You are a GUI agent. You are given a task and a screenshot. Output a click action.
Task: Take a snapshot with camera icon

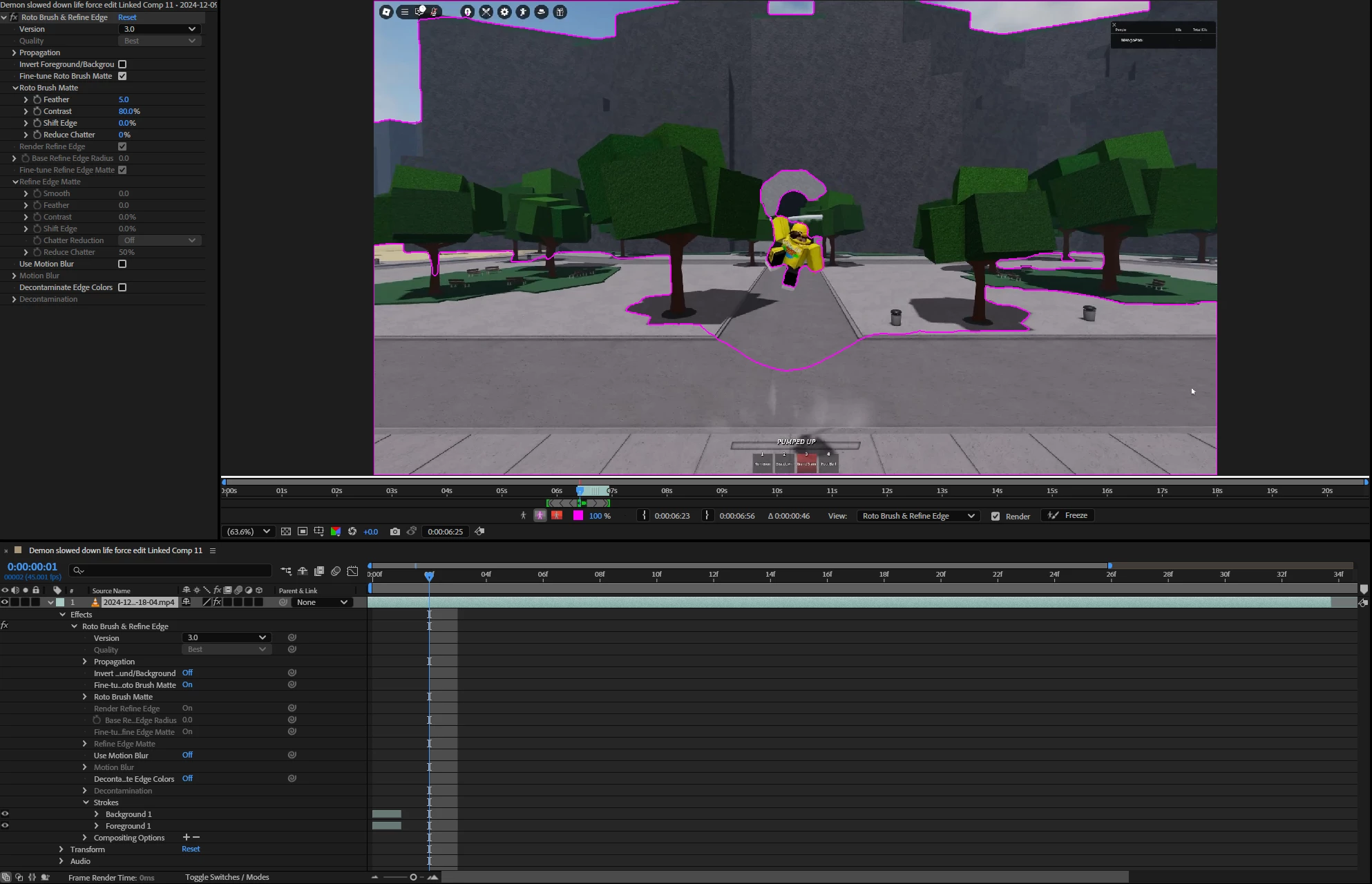click(x=394, y=531)
